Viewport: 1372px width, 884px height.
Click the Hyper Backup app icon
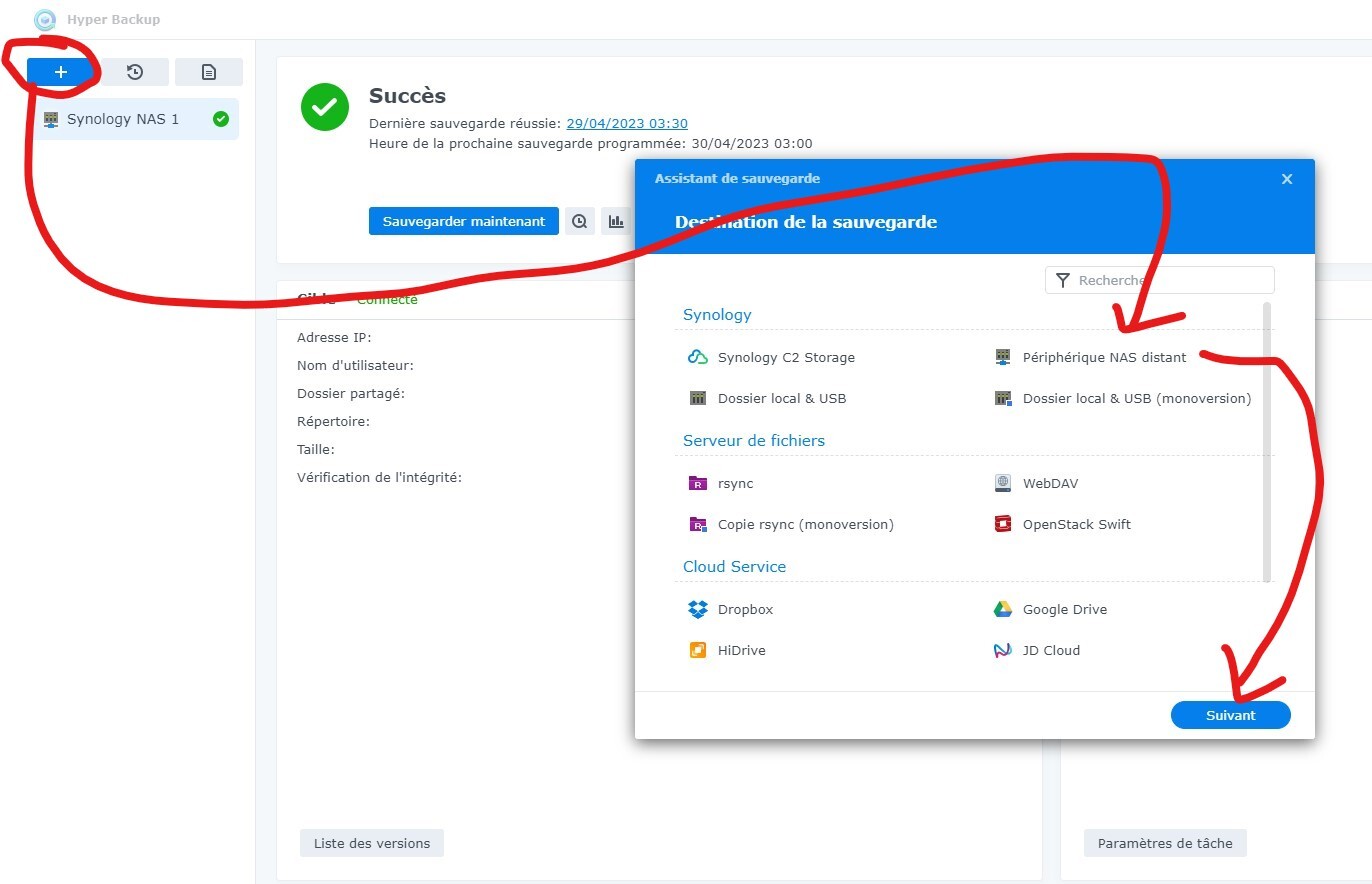point(45,19)
